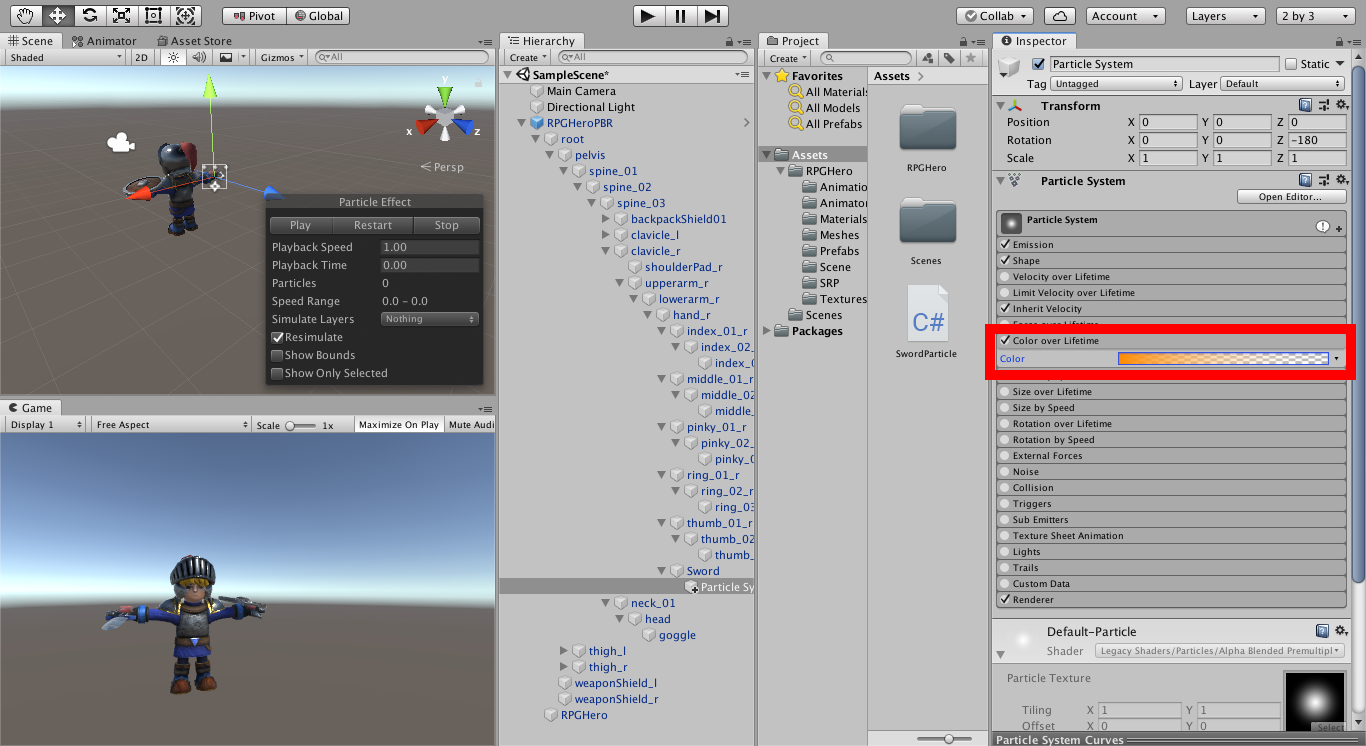Open Particle System component help icon
Viewport: 1366px width, 746px height.
point(1305,180)
